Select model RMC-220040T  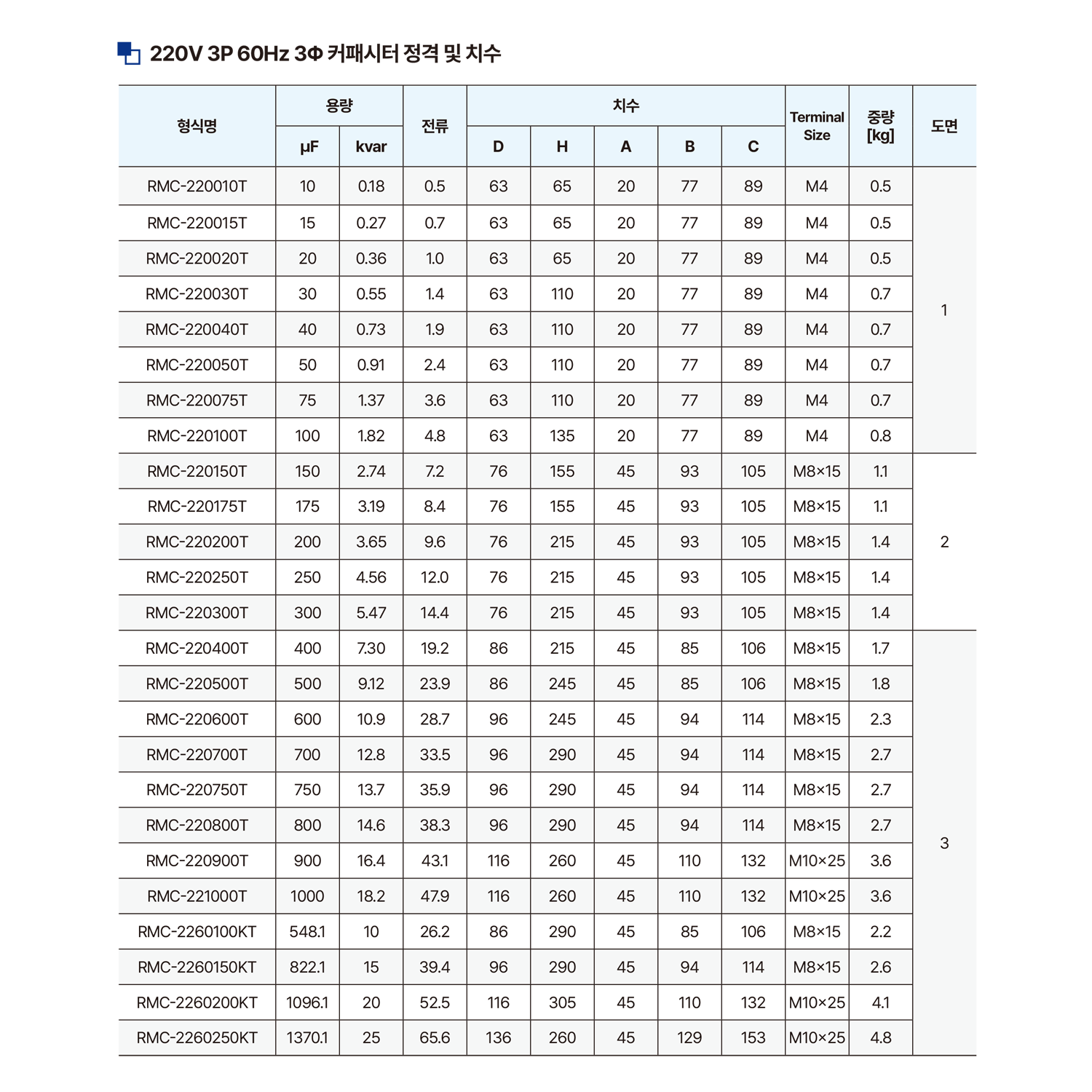(197, 329)
